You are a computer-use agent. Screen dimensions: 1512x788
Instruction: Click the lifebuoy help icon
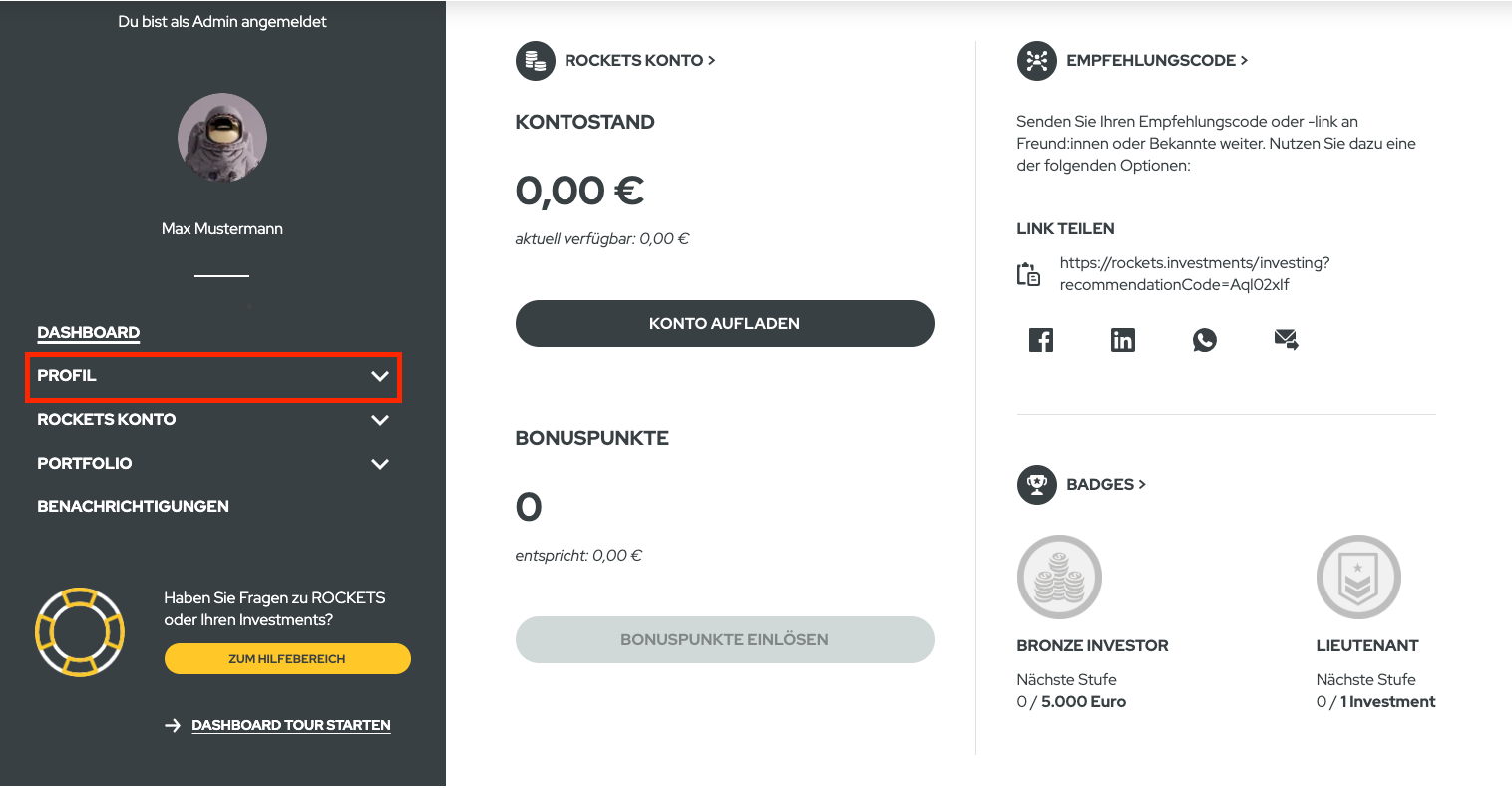point(80,631)
